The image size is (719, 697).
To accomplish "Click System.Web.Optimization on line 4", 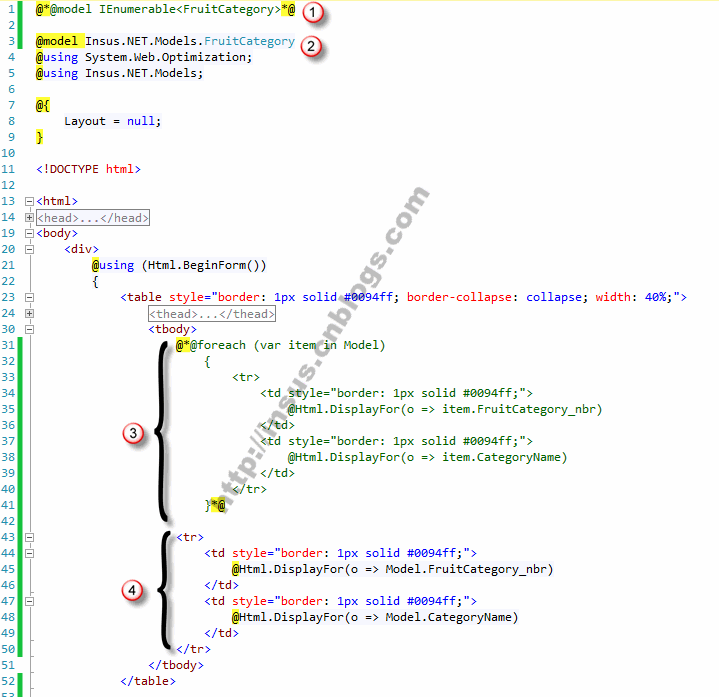I will pyautogui.click(x=166, y=57).
